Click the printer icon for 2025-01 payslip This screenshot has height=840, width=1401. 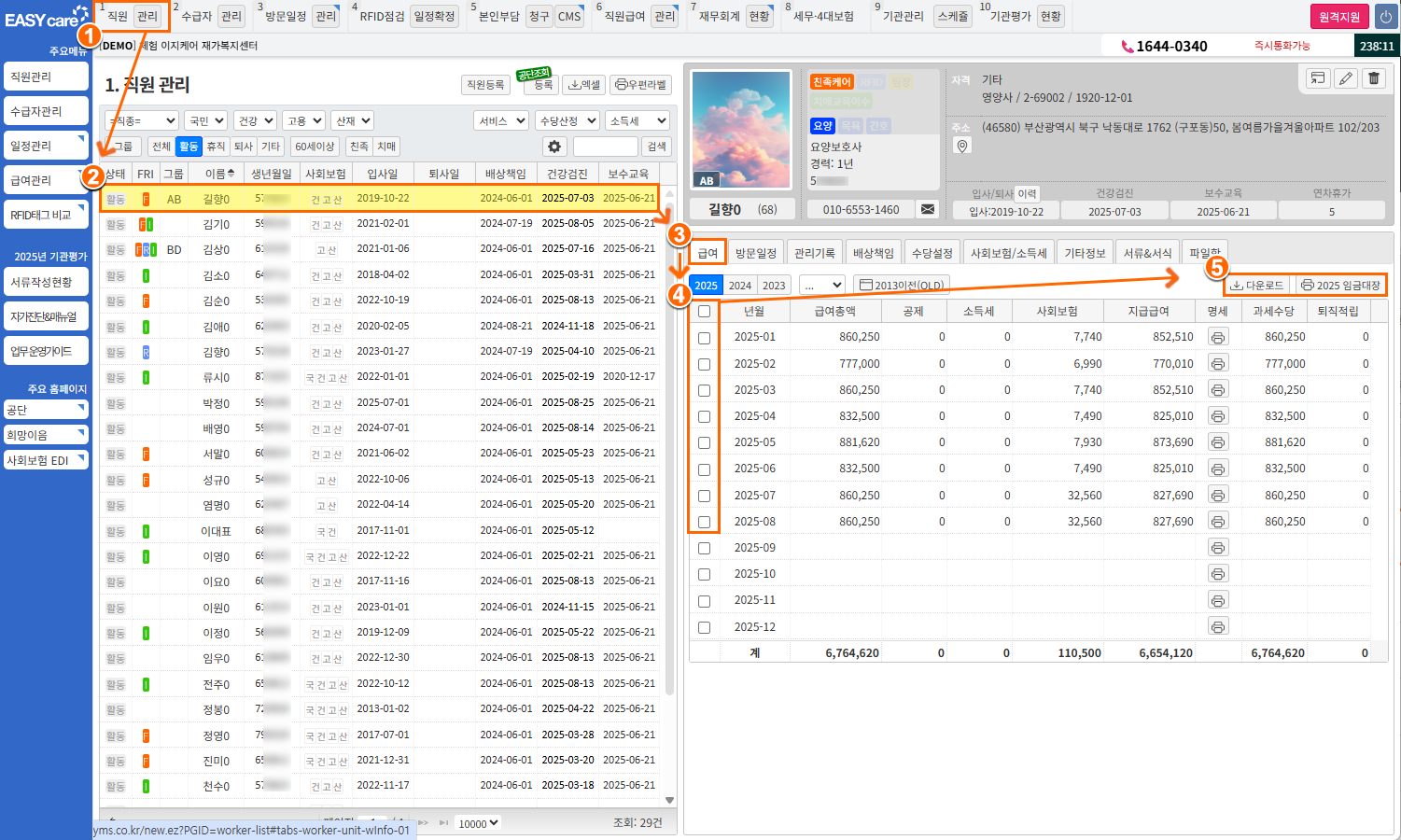pyautogui.click(x=1218, y=337)
